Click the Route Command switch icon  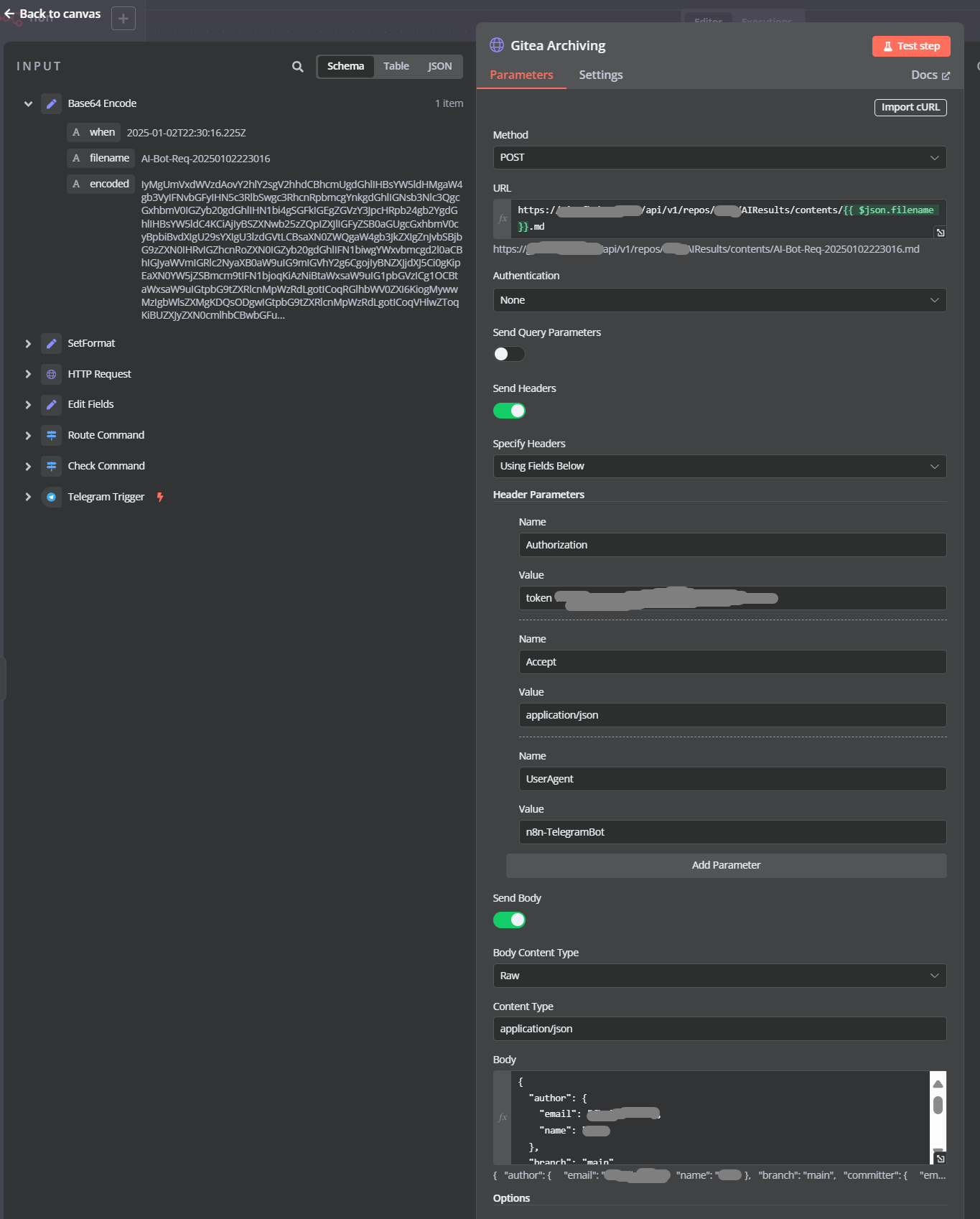click(51, 435)
